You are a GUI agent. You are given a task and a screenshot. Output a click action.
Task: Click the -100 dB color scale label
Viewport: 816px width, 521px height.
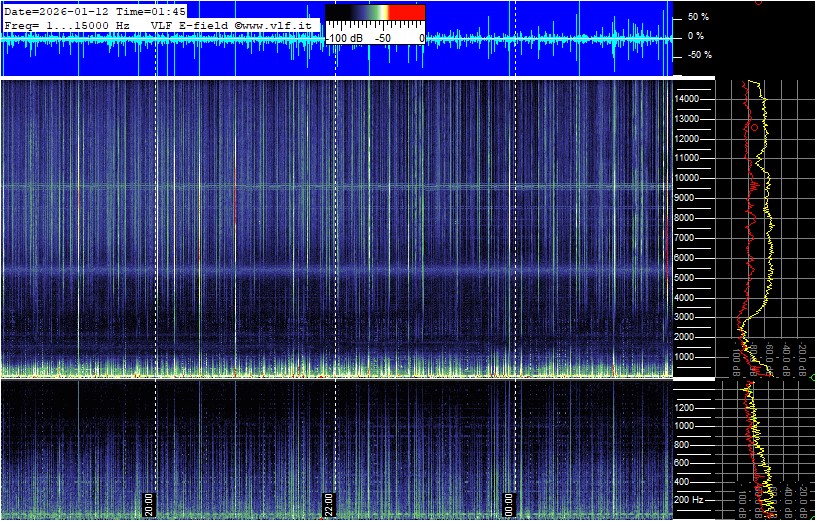pos(345,37)
